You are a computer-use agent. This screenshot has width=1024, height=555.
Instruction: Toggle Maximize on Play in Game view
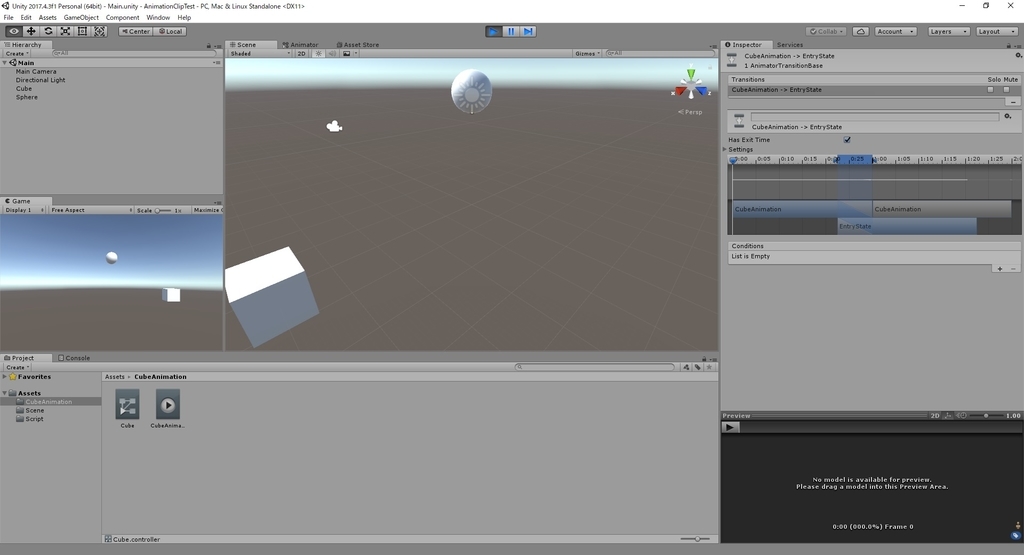(207, 210)
